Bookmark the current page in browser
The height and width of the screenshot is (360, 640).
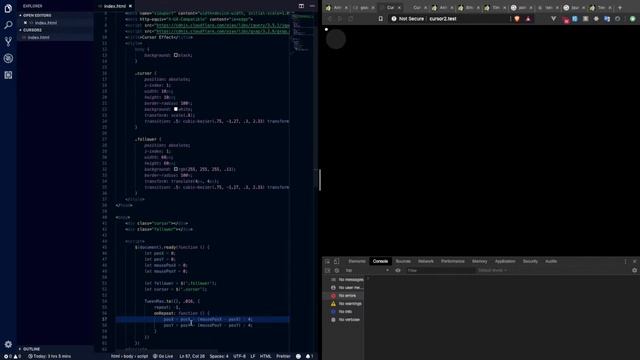(380, 19)
